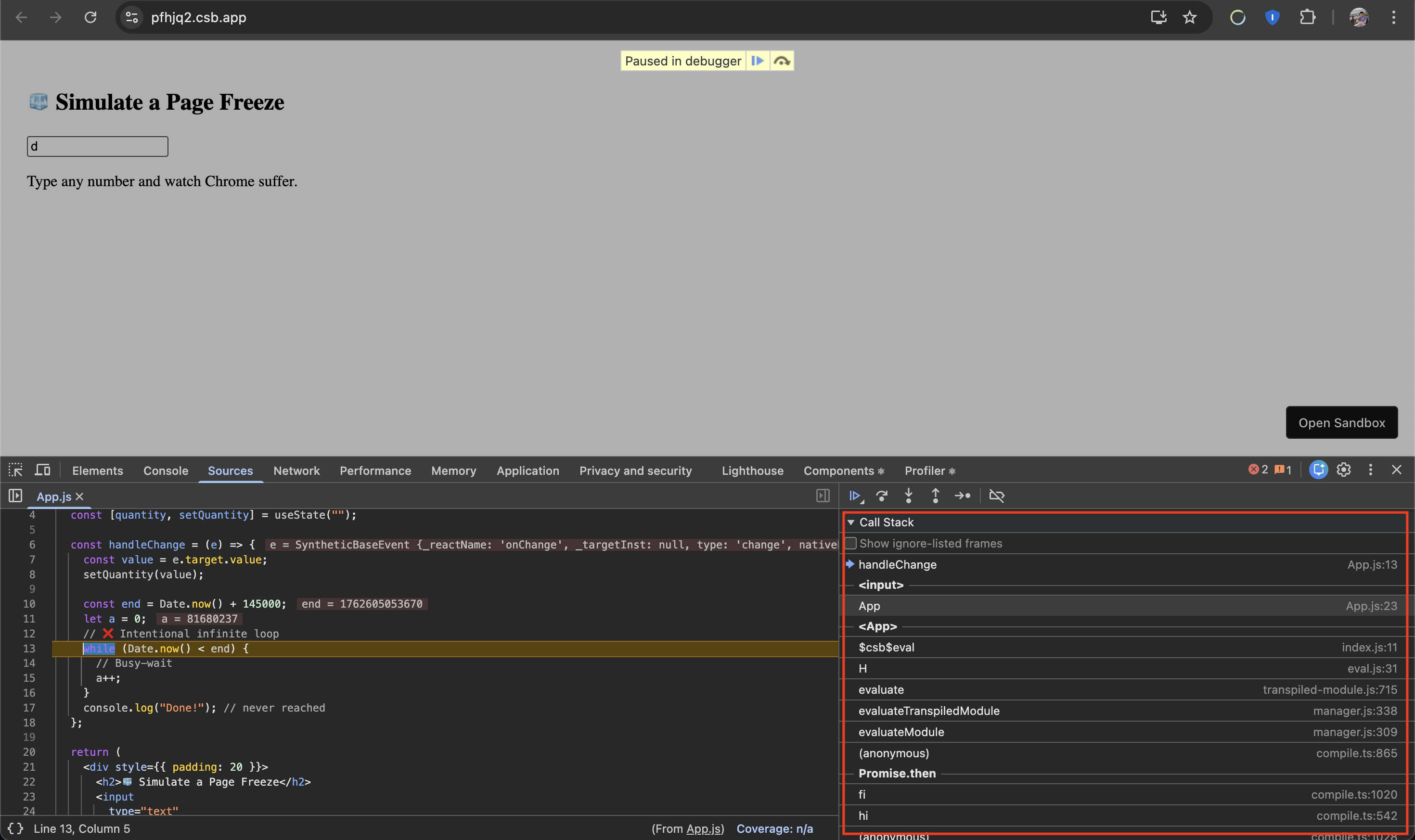
Task: Show the navigator sidebar panel
Action: pos(15,496)
